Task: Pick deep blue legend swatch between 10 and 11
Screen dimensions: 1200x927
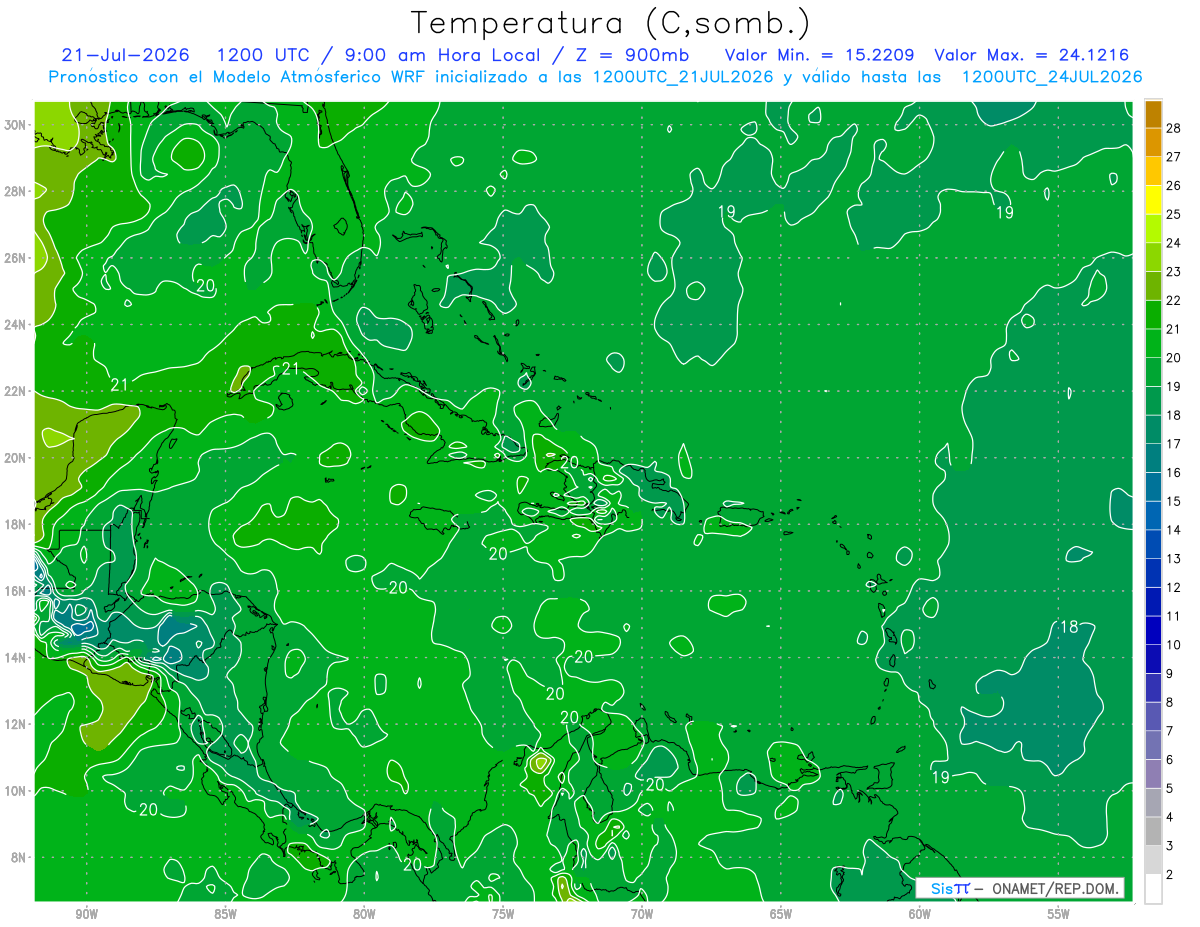Action: click(x=1153, y=631)
